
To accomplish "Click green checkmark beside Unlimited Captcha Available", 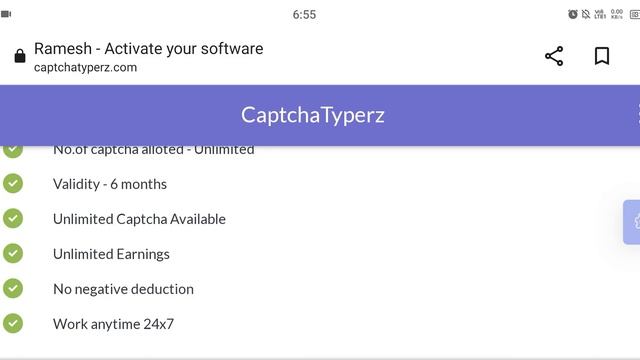I will [13, 218].
